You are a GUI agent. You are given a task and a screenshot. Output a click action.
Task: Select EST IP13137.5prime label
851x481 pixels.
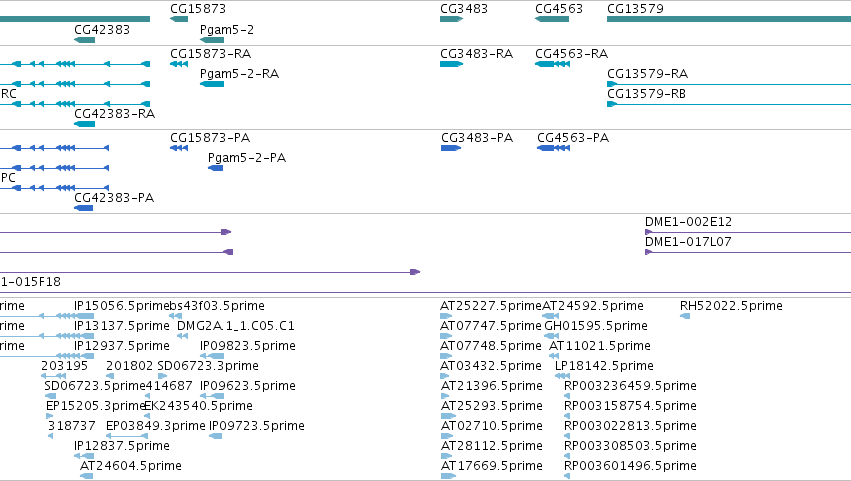(122, 326)
